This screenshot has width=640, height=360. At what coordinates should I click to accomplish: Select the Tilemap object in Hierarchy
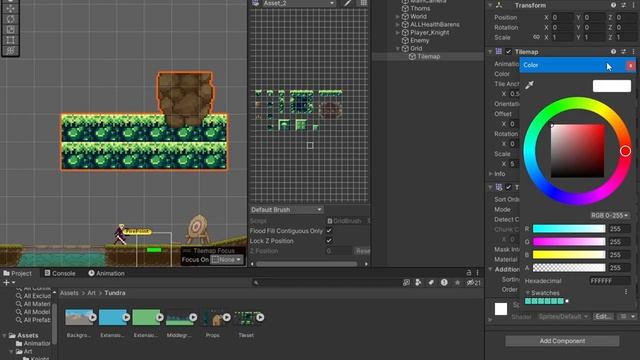click(x=428, y=56)
